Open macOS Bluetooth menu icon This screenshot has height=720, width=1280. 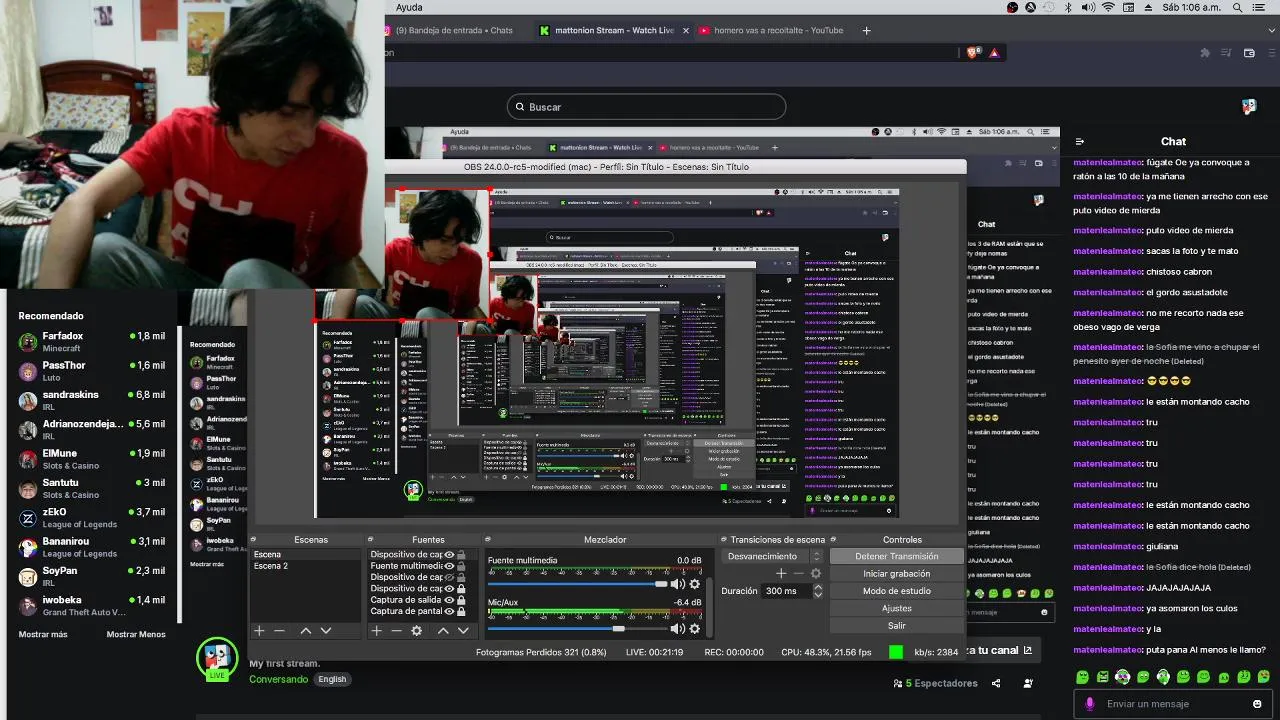pyautogui.click(x=1067, y=7)
